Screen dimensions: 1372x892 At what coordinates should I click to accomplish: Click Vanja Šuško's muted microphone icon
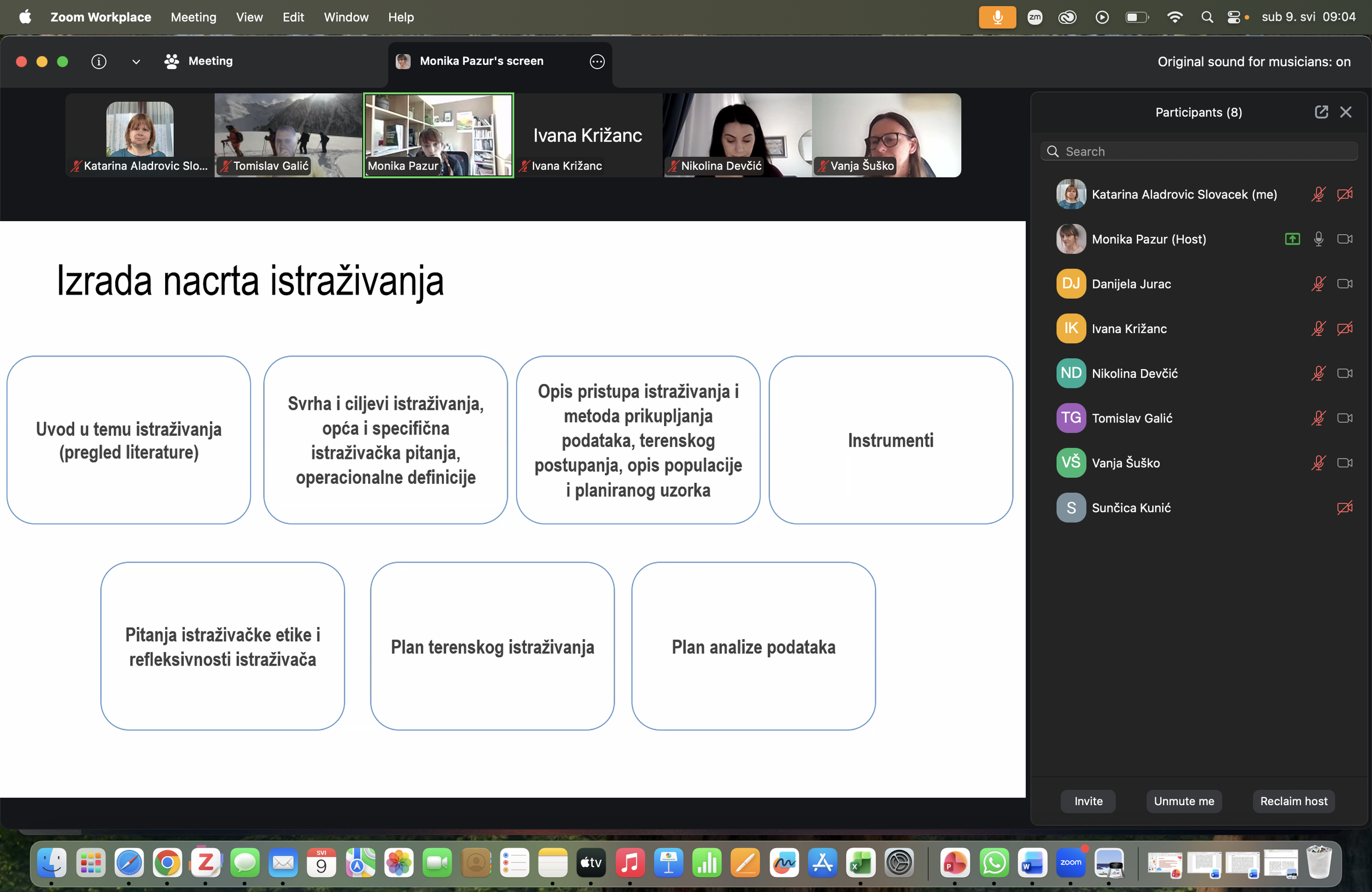pyautogui.click(x=1318, y=462)
